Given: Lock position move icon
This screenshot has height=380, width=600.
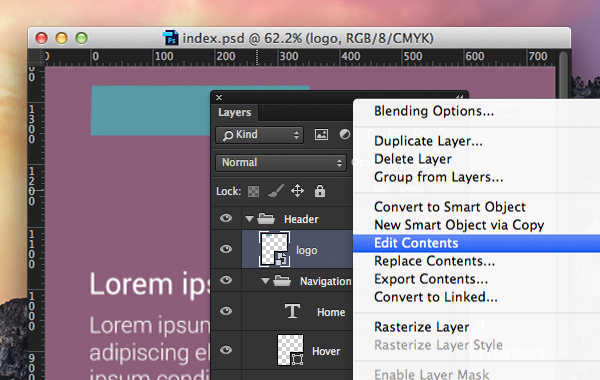Looking at the screenshot, I should [297, 191].
